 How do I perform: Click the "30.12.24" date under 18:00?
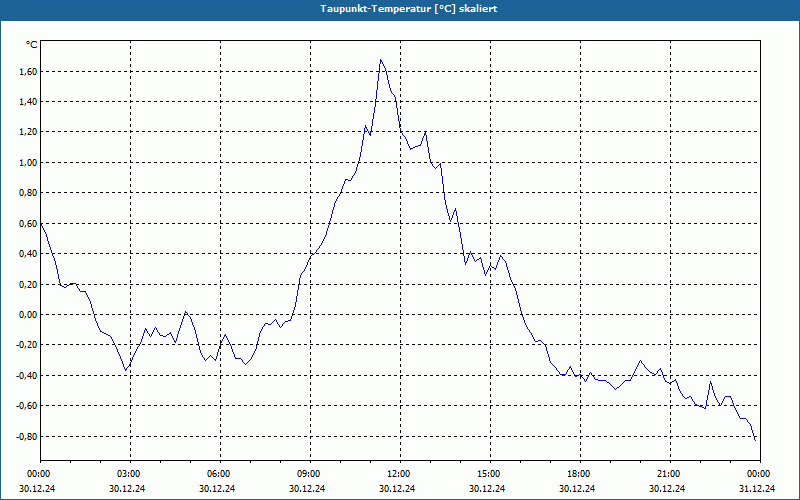pyautogui.click(x=577, y=488)
